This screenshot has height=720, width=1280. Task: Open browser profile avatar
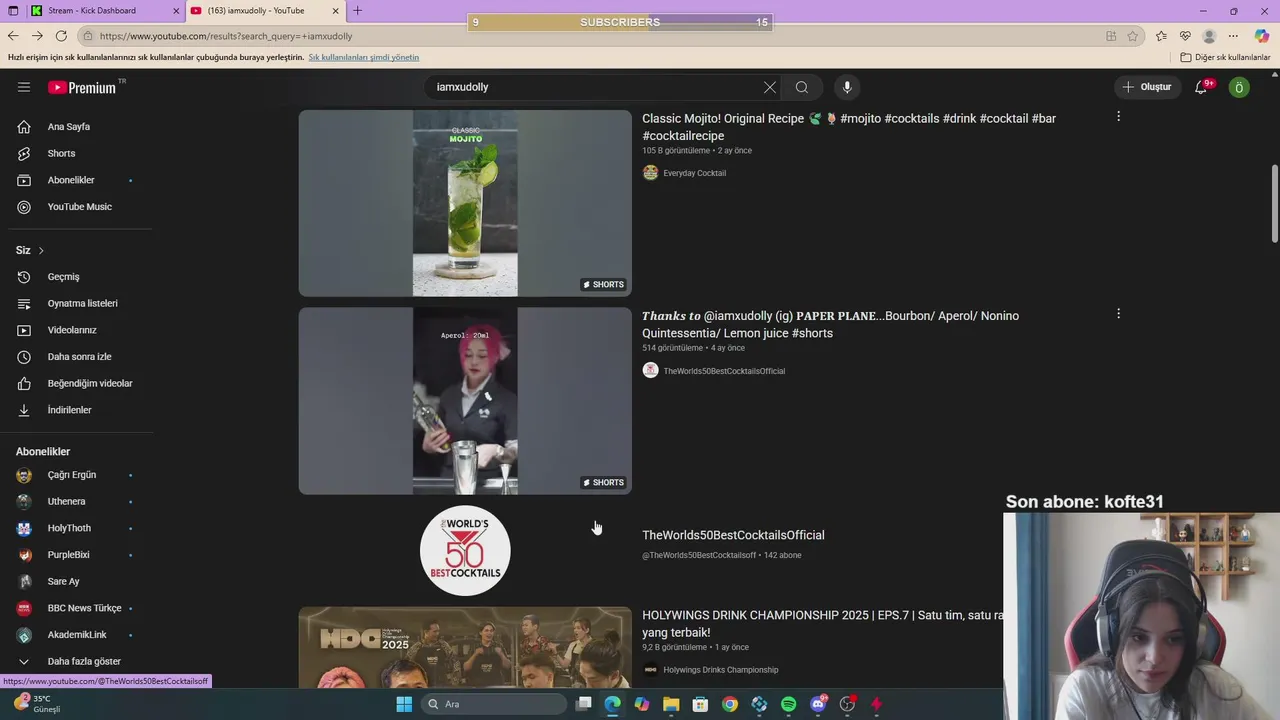pyautogui.click(x=1209, y=36)
